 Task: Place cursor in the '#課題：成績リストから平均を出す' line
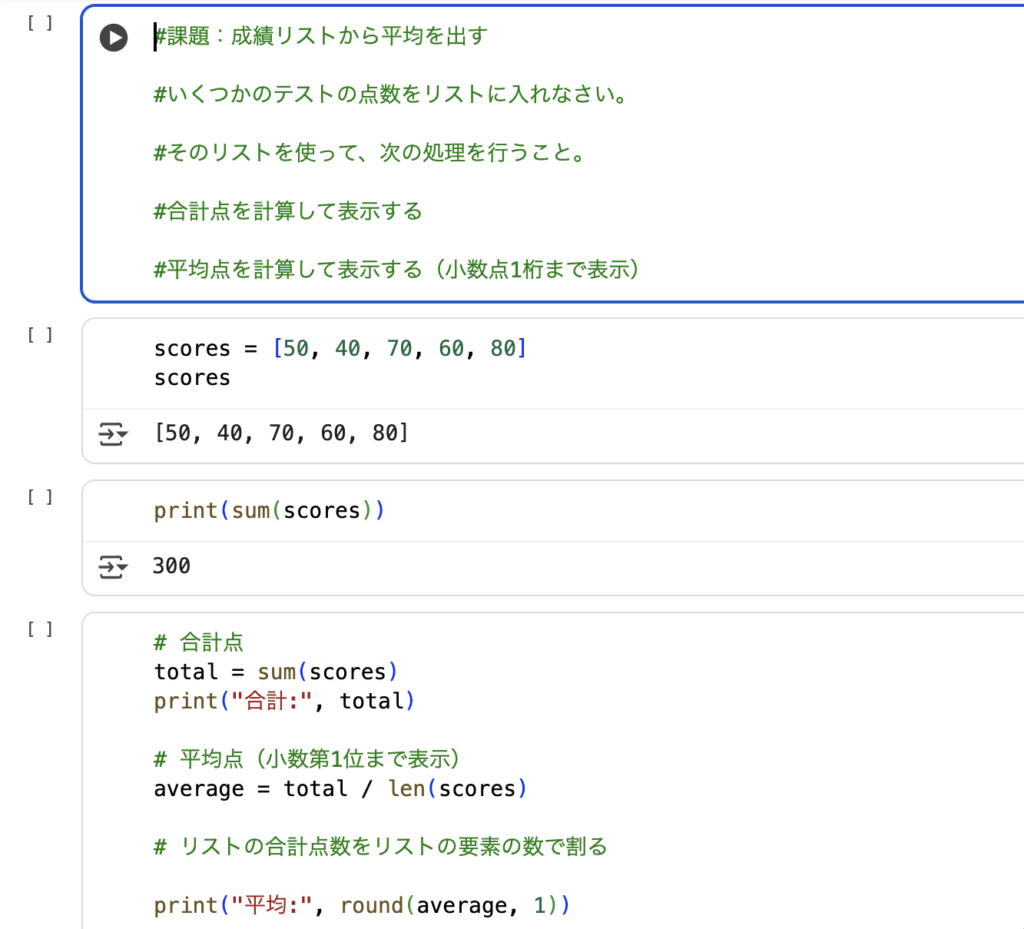click(x=320, y=37)
